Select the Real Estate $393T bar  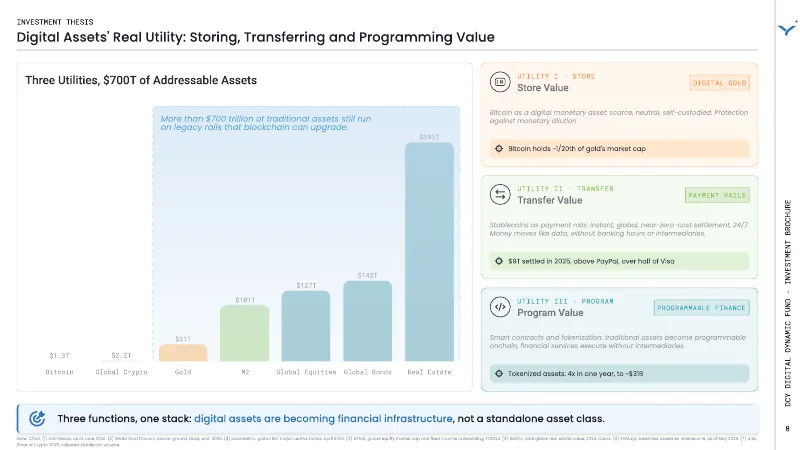[x=429, y=252]
